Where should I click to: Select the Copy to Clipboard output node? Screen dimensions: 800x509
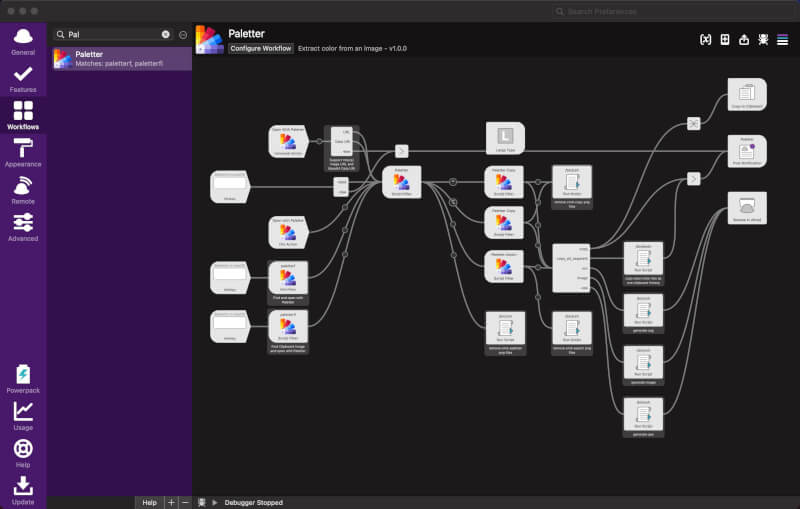pos(747,94)
